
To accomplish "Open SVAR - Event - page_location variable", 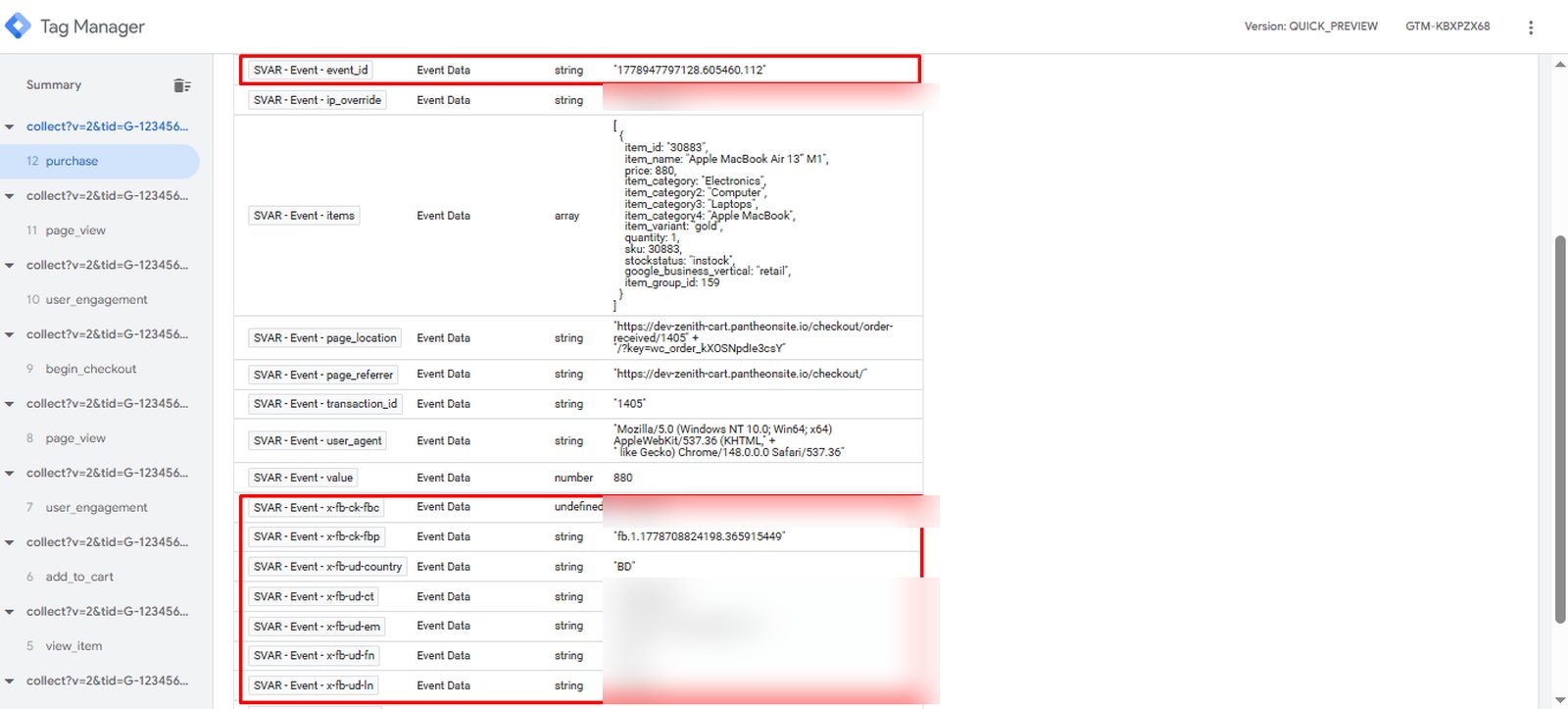I will (325, 338).
